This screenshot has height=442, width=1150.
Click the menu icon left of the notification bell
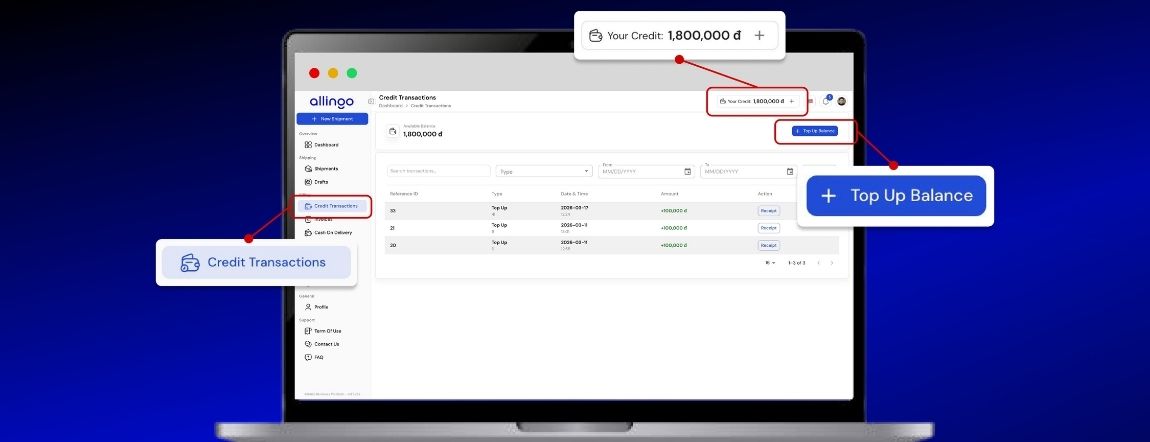[811, 101]
